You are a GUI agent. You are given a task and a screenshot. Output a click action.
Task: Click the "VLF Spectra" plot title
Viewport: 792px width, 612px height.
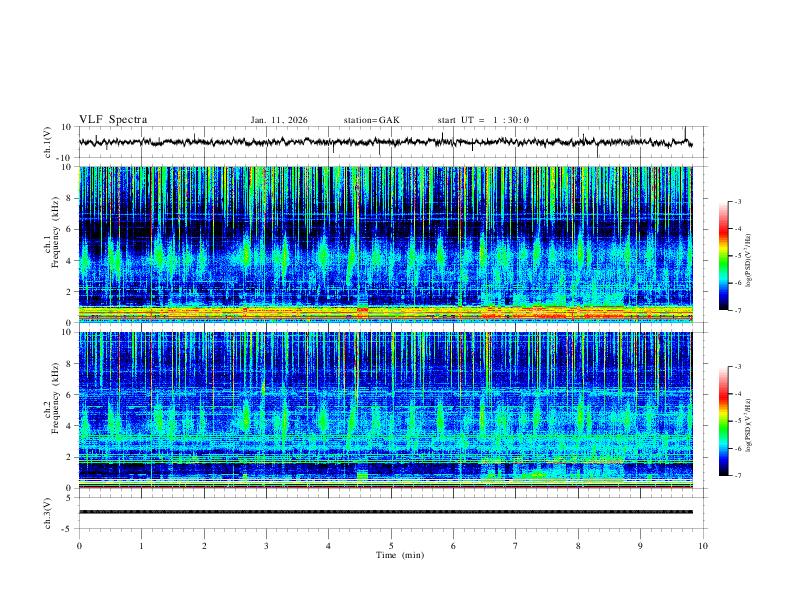[113, 120]
